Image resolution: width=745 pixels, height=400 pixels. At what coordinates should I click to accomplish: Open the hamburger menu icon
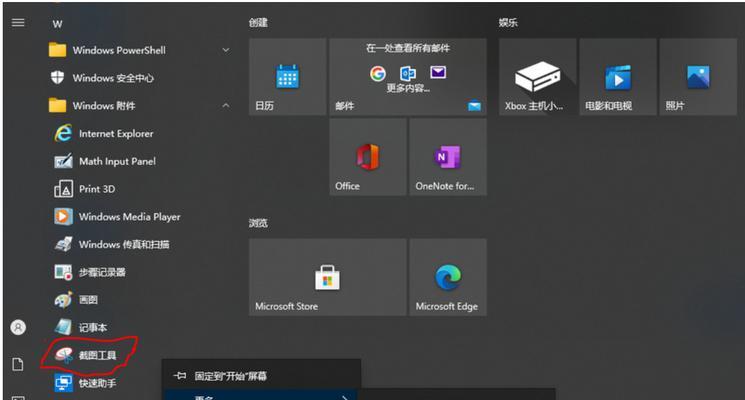point(18,22)
